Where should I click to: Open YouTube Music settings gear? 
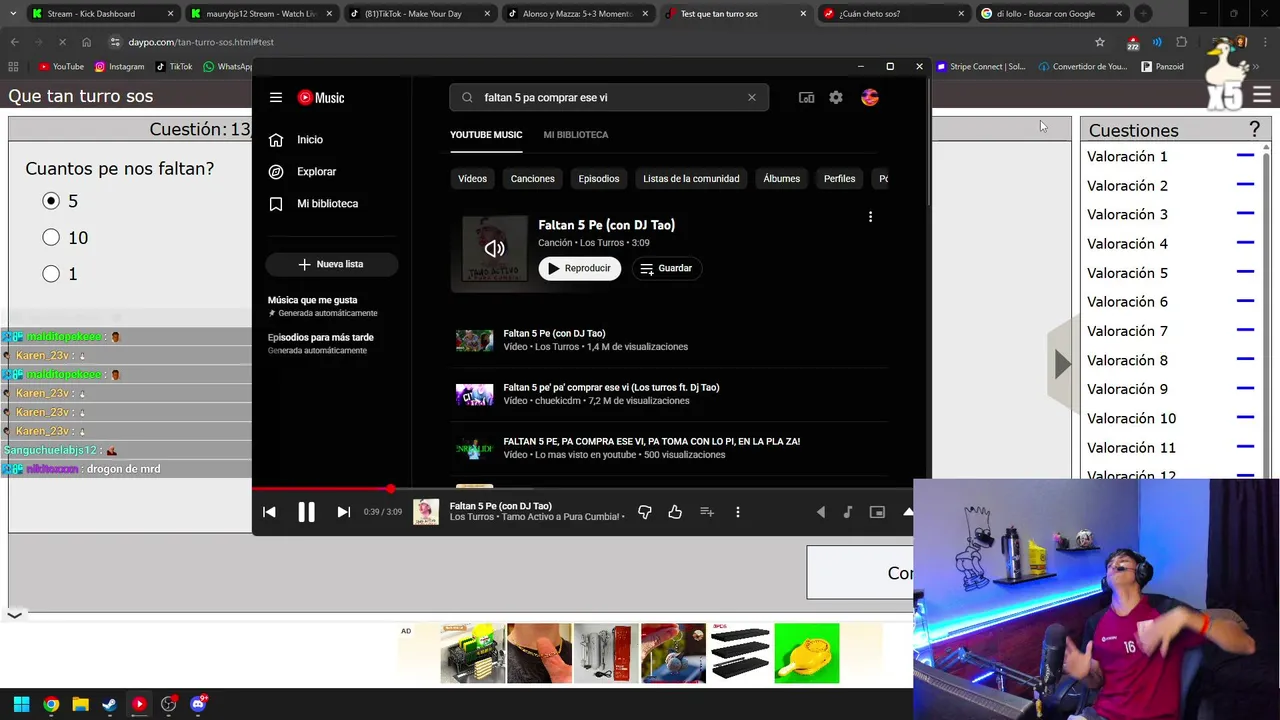click(x=836, y=98)
